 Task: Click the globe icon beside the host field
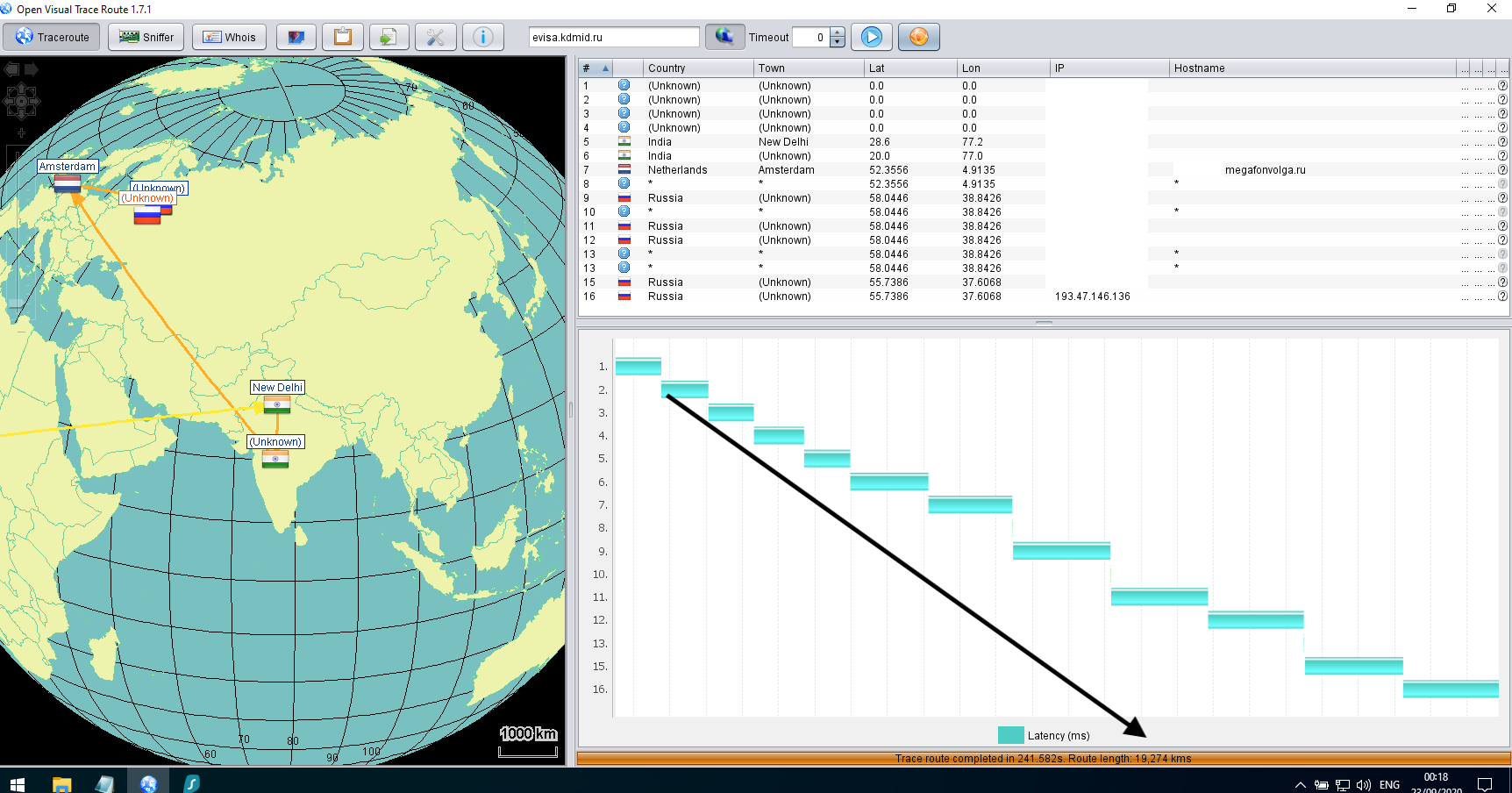pyautogui.click(x=724, y=37)
